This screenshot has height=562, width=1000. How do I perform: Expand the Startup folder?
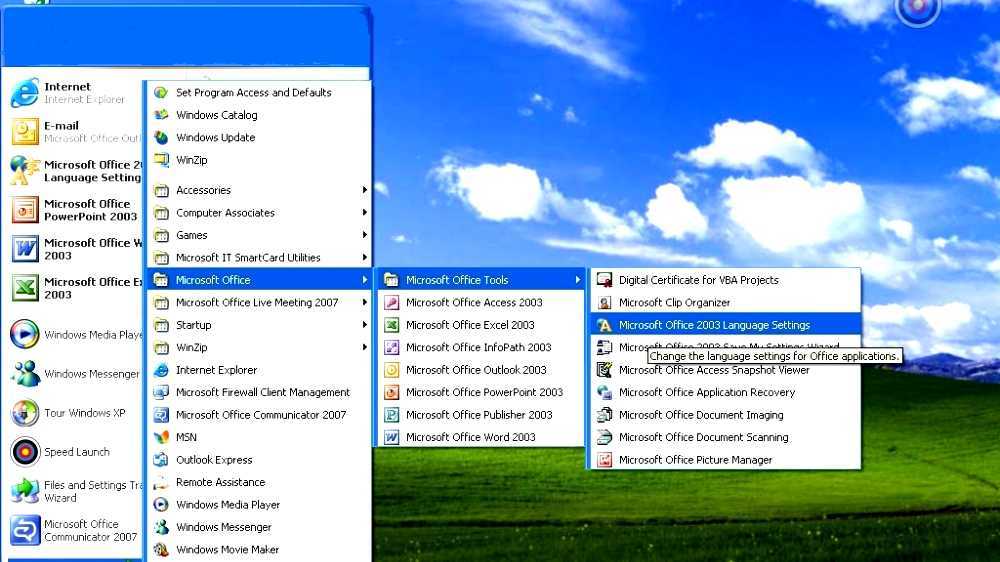coord(259,325)
